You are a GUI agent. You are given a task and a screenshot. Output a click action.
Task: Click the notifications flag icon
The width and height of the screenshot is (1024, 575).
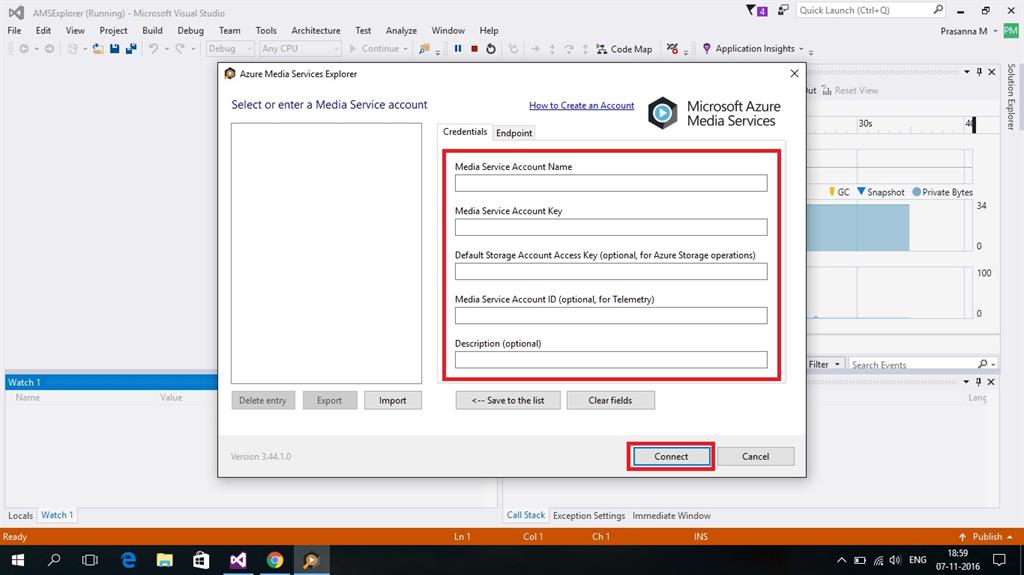point(756,10)
